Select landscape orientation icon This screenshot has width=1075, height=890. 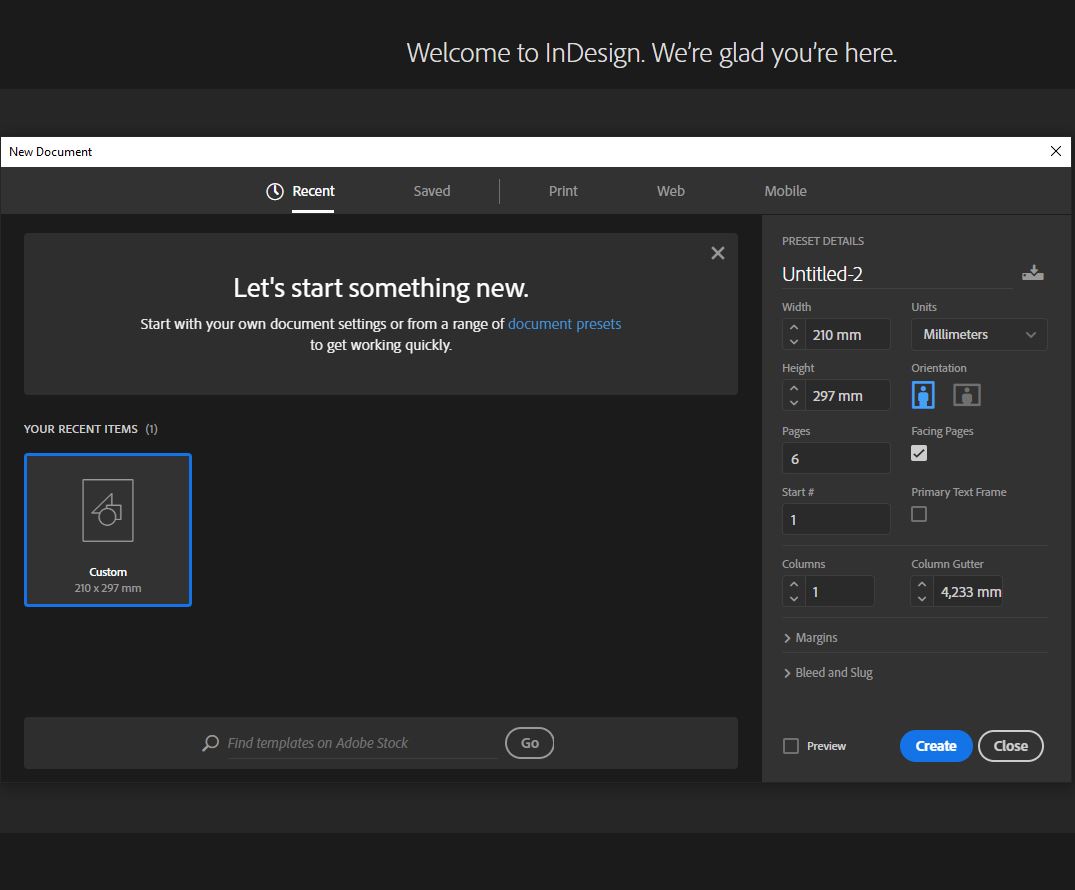tap(967, 395)
